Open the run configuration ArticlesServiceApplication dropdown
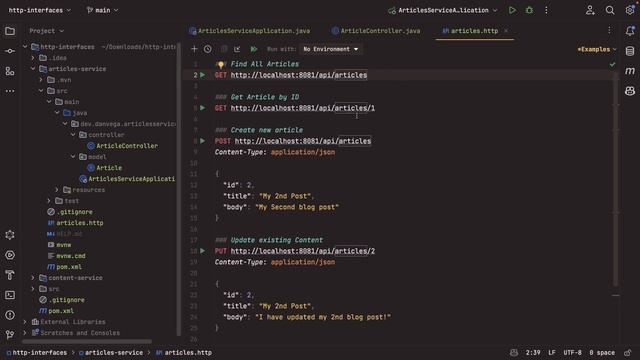This screenshot has width=640, height=360. tap(443, 10)
